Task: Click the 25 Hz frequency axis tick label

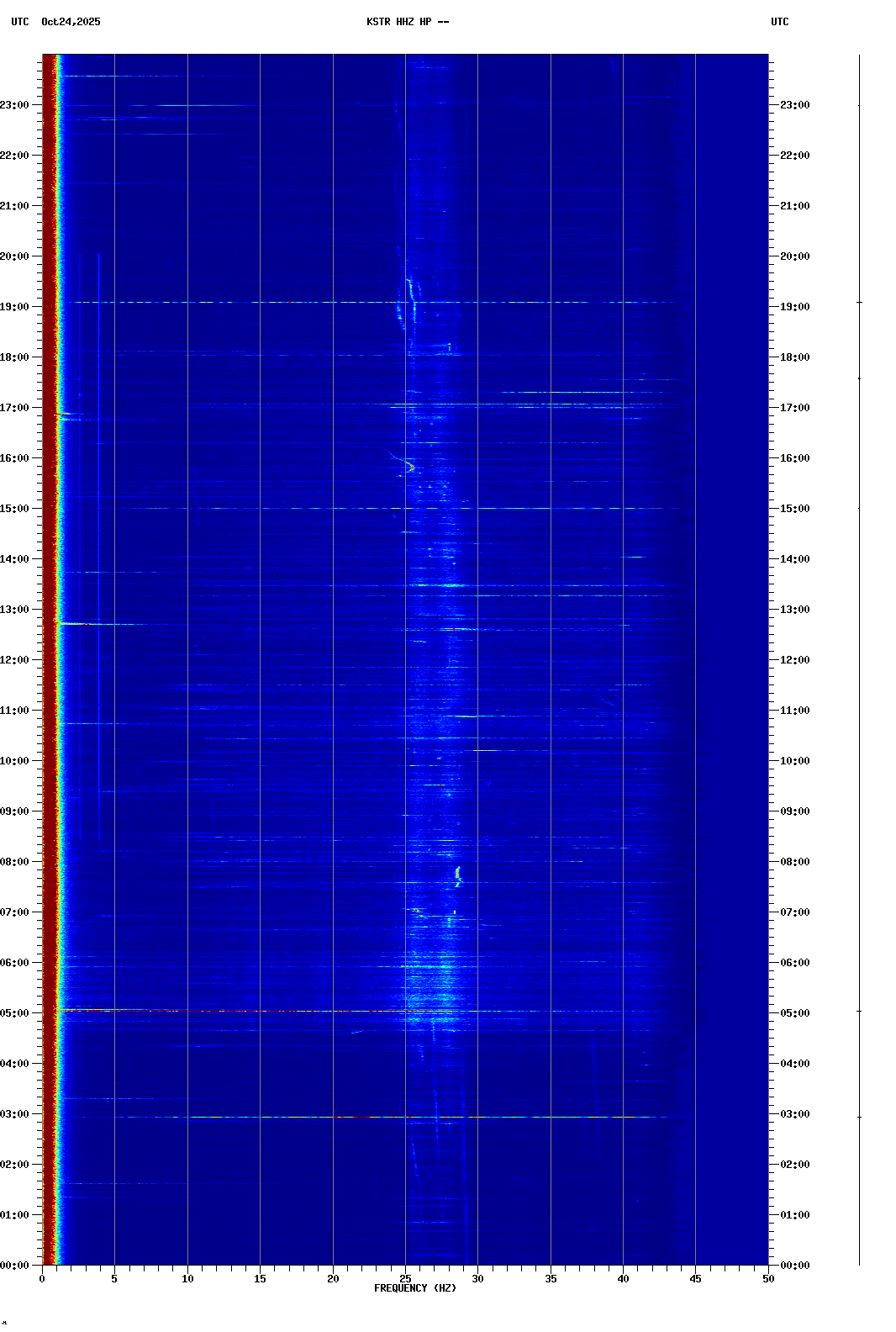Action: tap(405, 1279)
